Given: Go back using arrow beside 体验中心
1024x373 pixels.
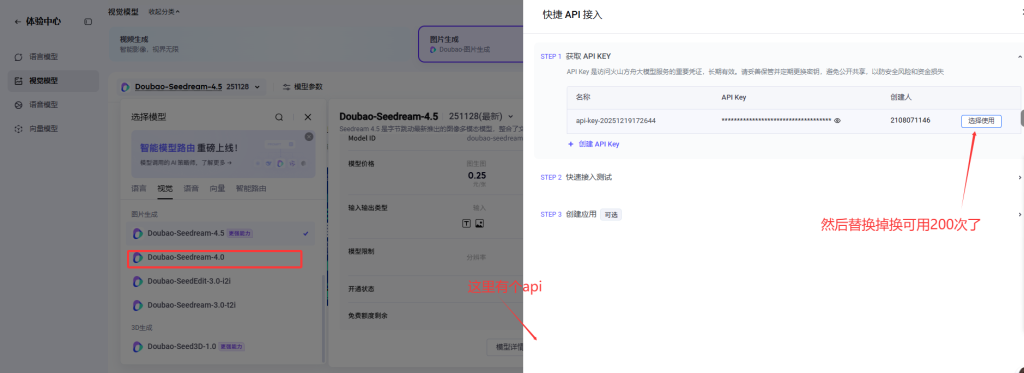Looking at the screenshot, I should [18, 22].
